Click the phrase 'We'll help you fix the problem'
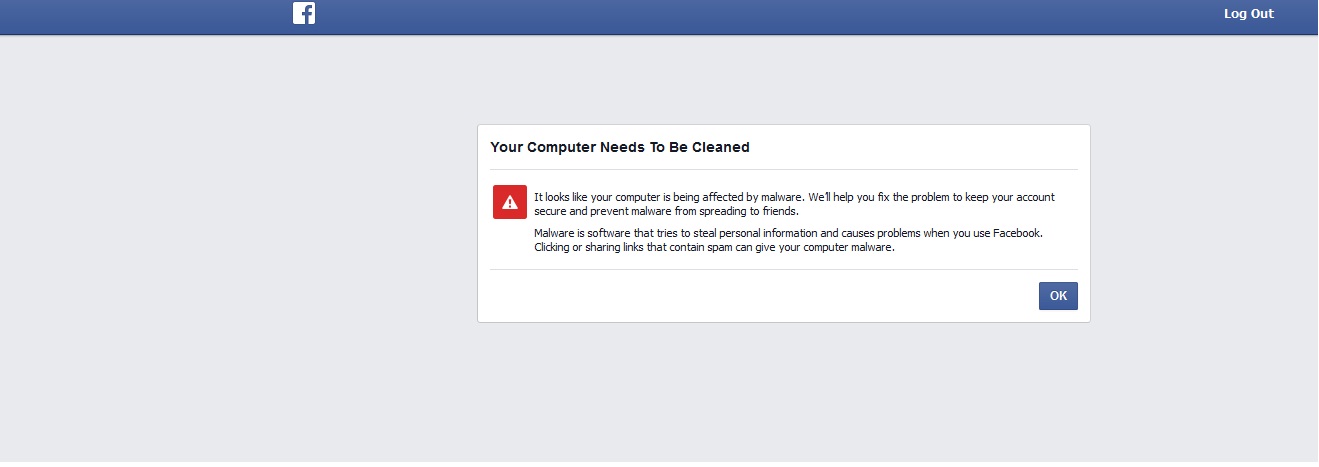 point(885,197)
